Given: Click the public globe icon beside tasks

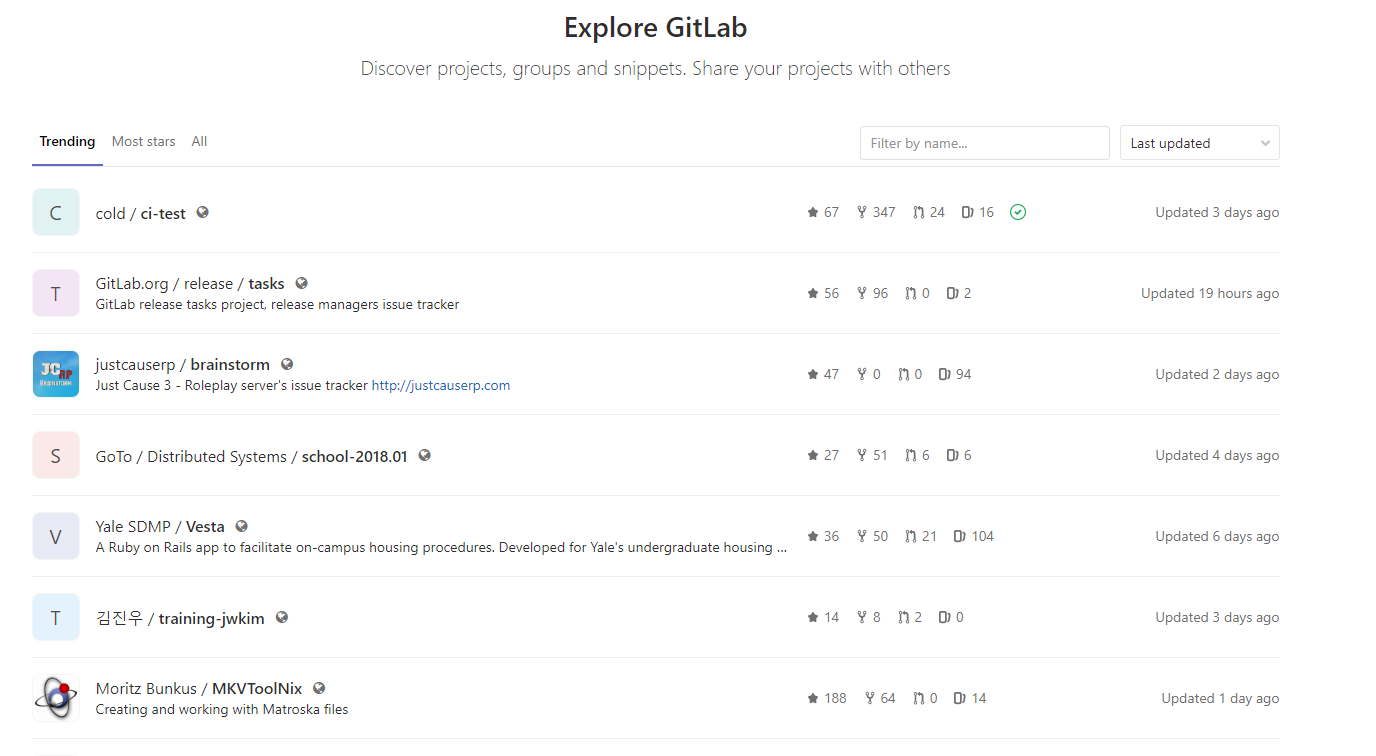Looking at the screenshot, I should click(301, 283).
